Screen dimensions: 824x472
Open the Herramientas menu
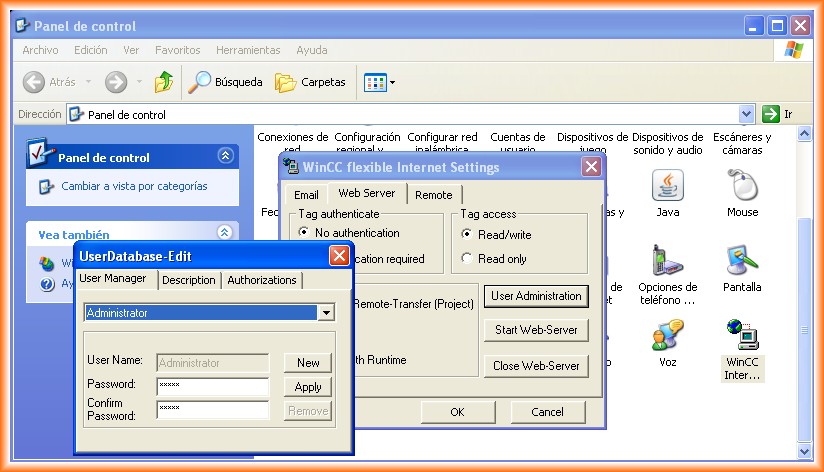point(248,50)
